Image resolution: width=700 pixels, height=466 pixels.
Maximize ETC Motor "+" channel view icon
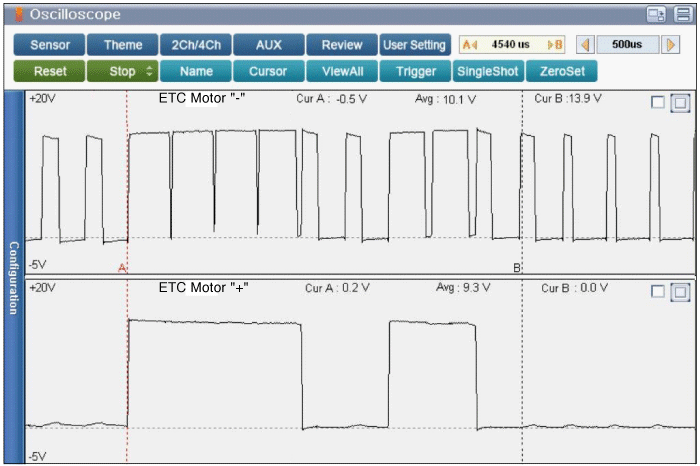(680, 292)
